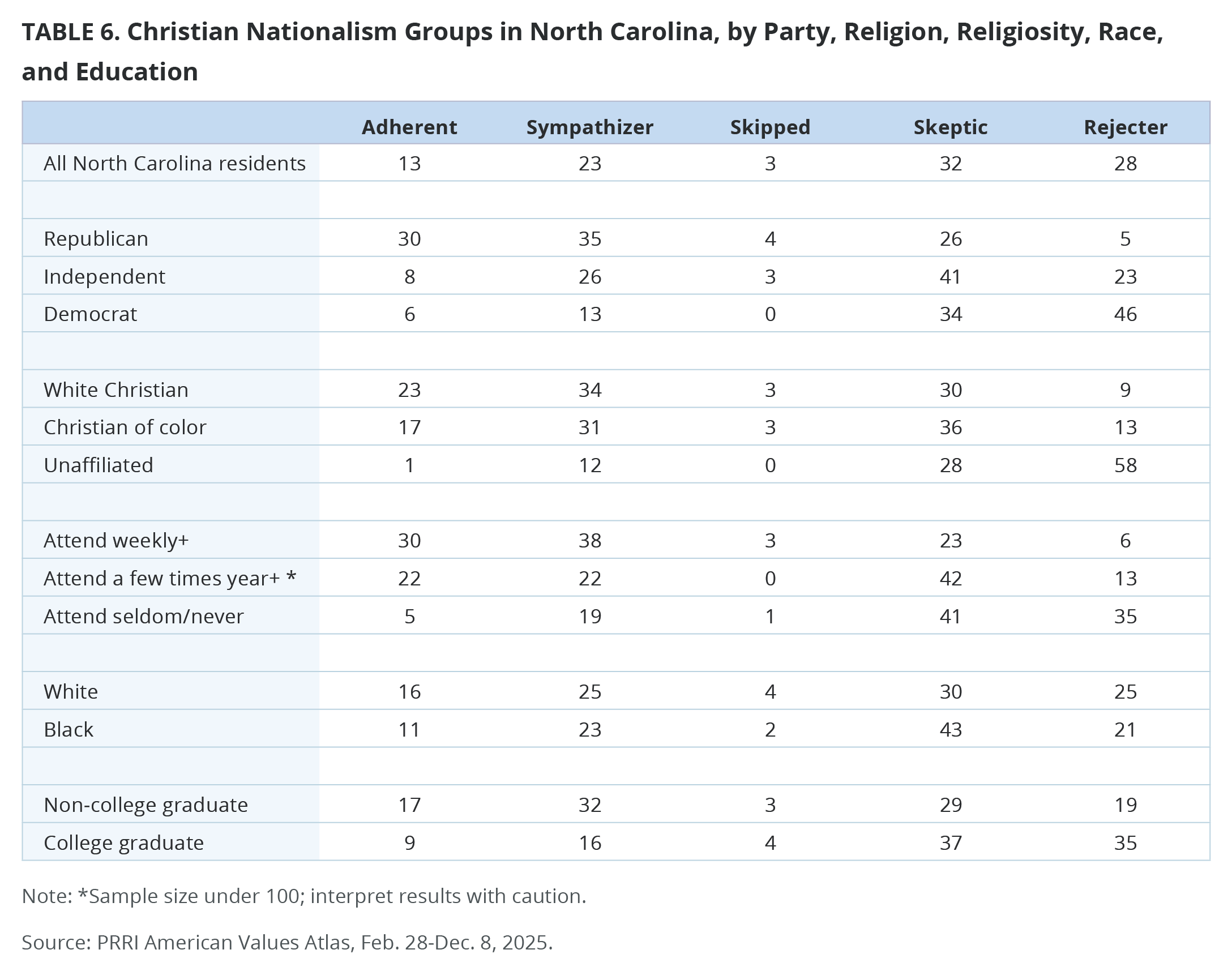Click the Sympathizer column header
1232x971 pixels.
click(x=589, y=127)
